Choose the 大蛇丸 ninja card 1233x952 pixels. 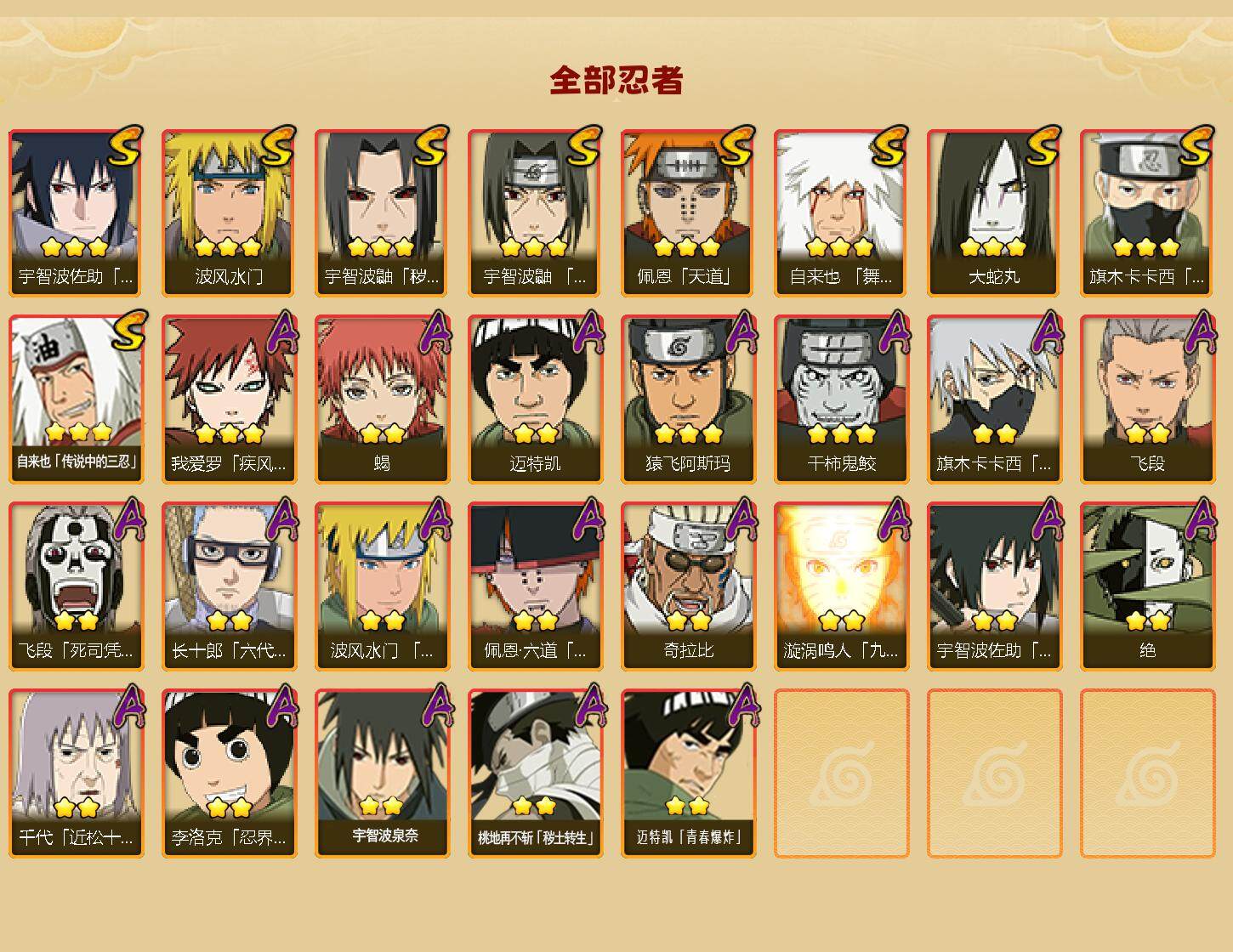pos(994,212)
